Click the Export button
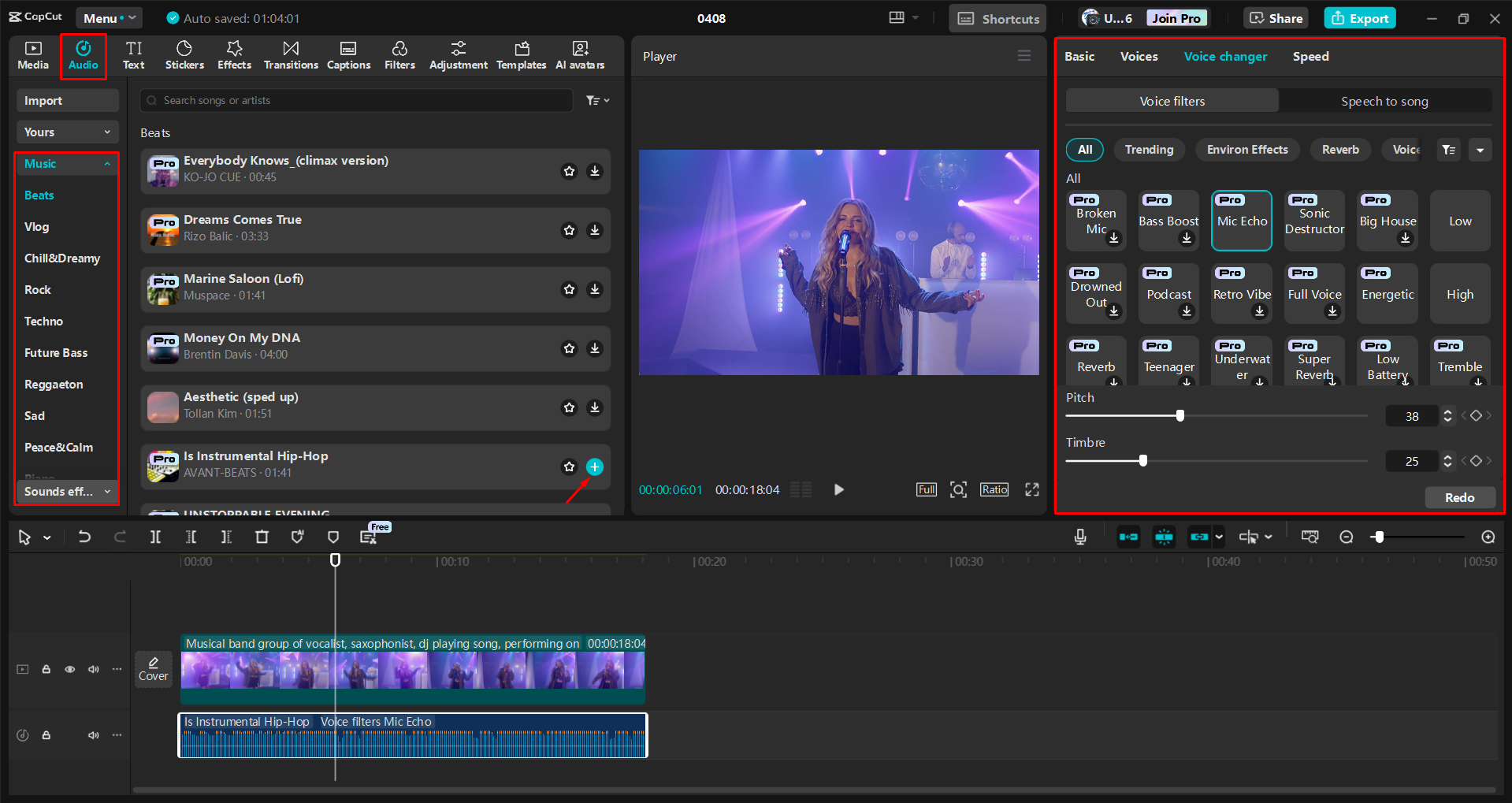The width and height of the screenshot is (1512, 803). pos(1358,17)
